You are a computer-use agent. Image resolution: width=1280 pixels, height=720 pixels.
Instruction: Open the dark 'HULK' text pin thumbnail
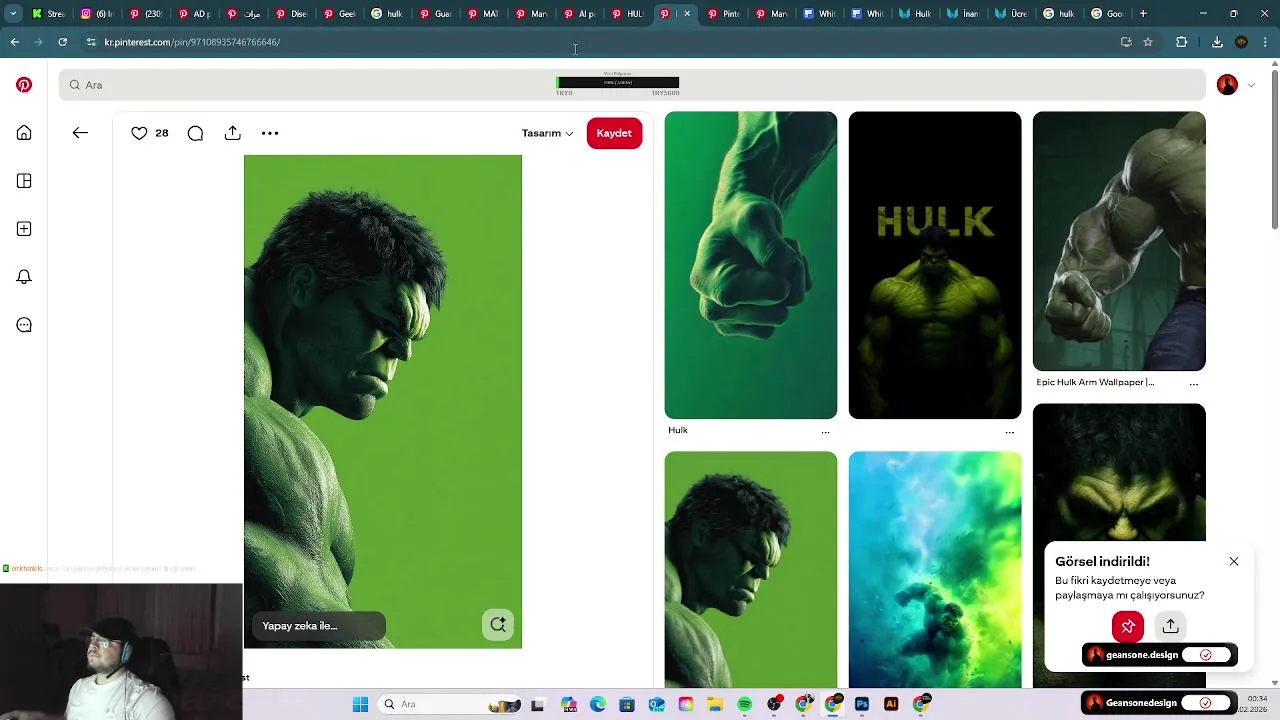pos(935,265)
